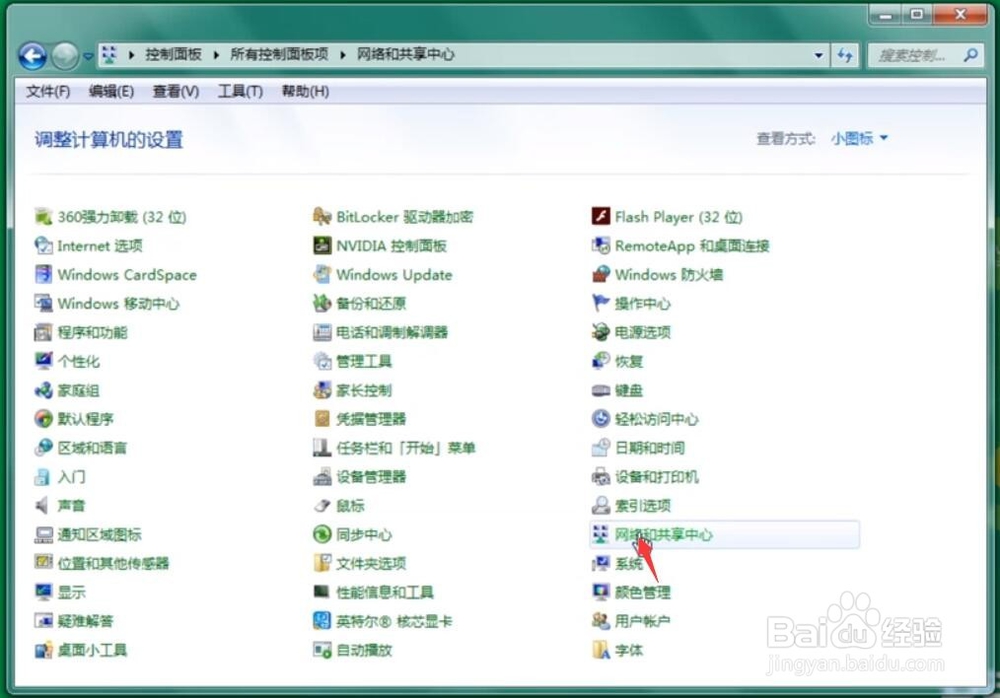Open the 颜色管理 link
The height and width of the screenshot is (698, 1000).
643,592
